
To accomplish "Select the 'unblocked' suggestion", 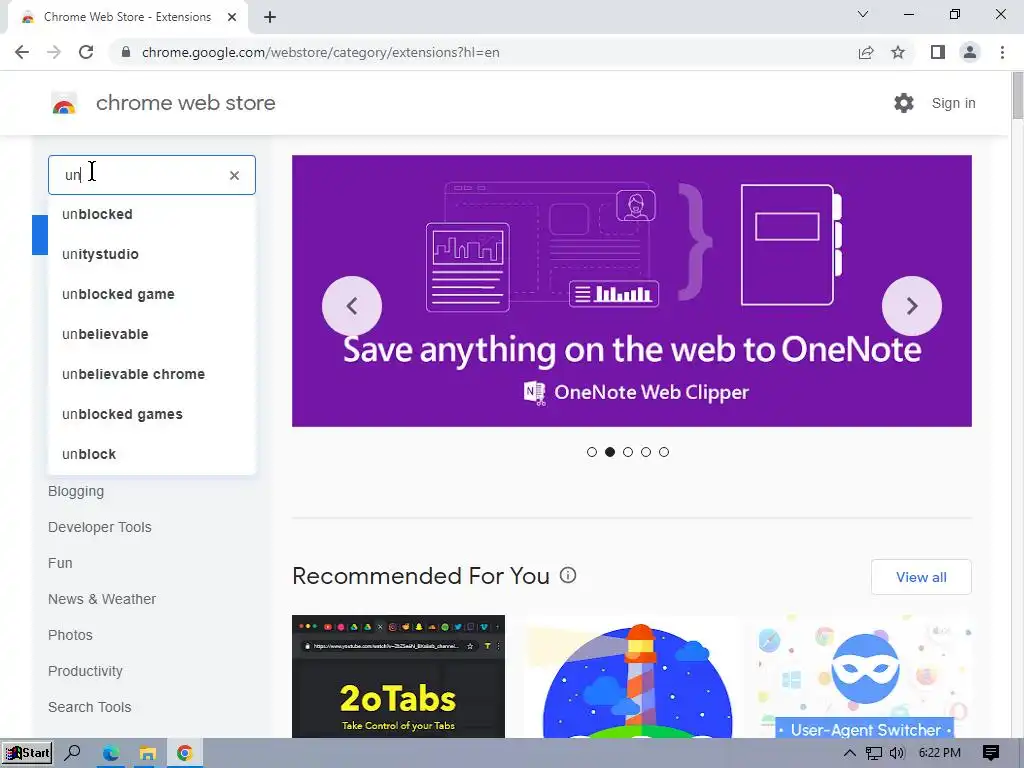I will pos(152,214).
